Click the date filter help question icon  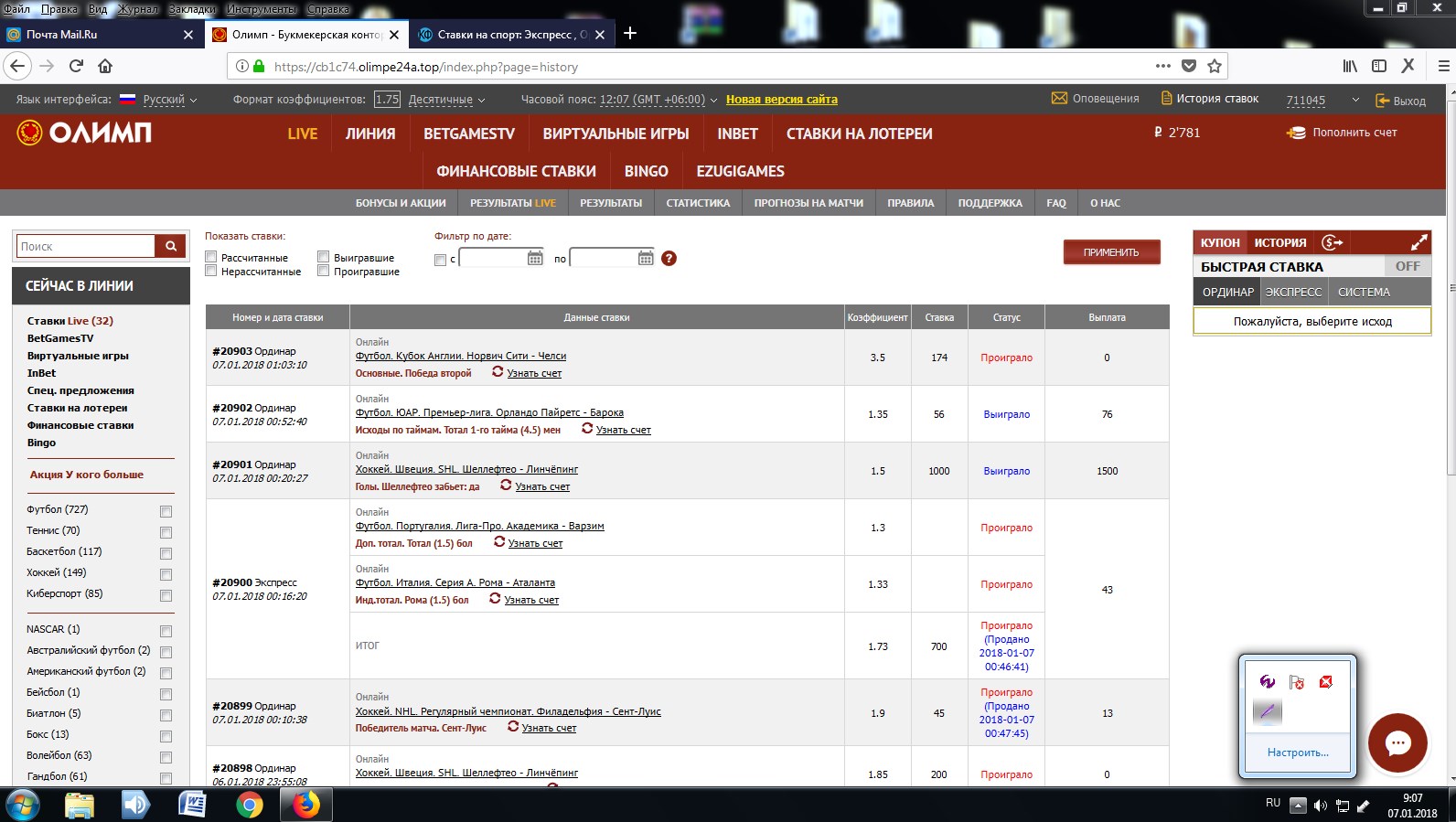tap(669, 259)
